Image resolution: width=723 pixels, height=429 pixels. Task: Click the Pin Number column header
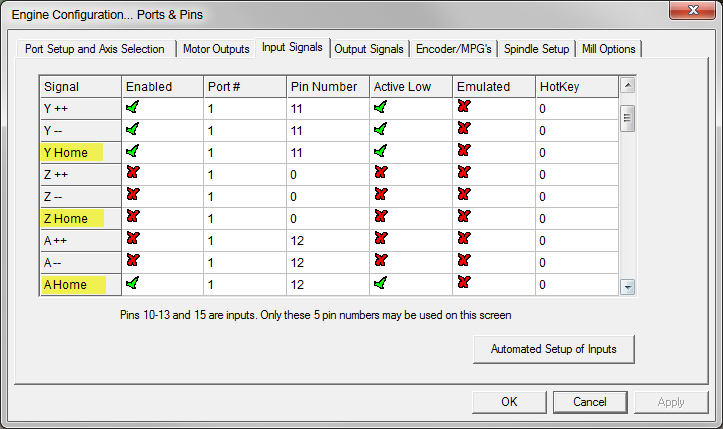pyautogui.click(x=328, y=87)
